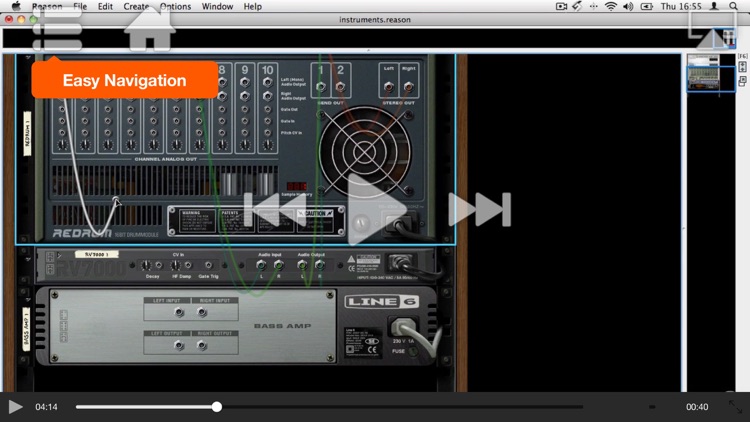
Task: Open Spotlight search magnifier
Action: (x=733, y=6)
